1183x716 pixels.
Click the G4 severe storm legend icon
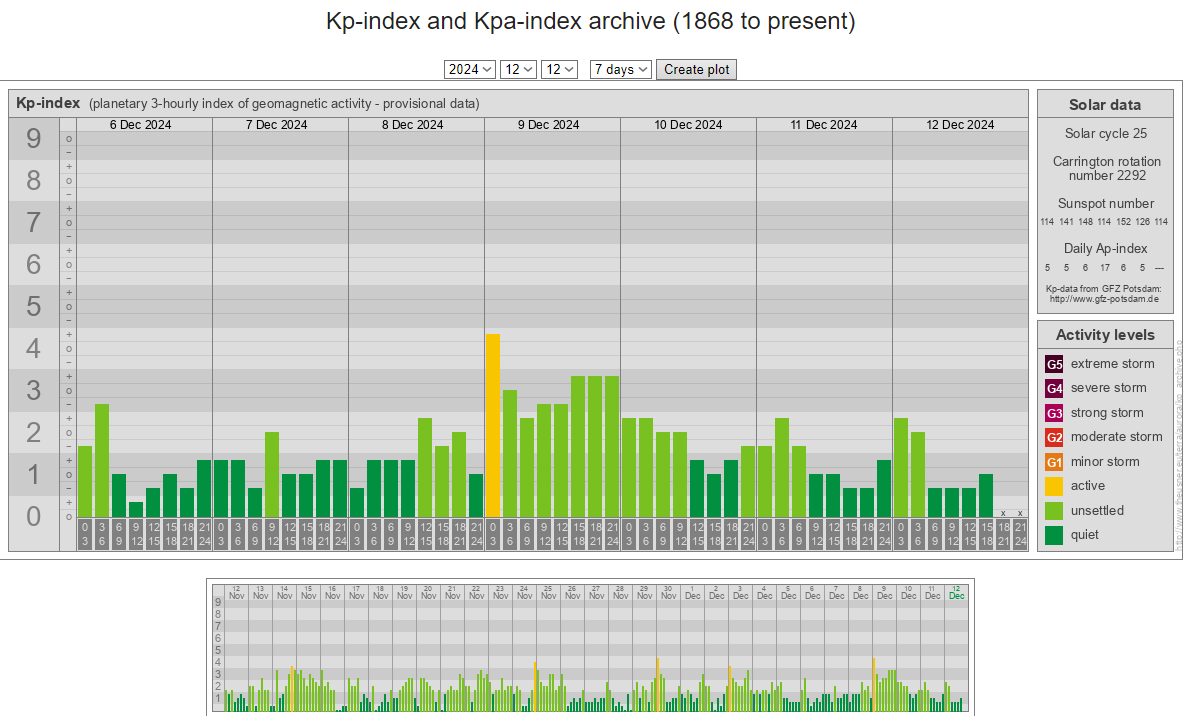click(1054, 388)
